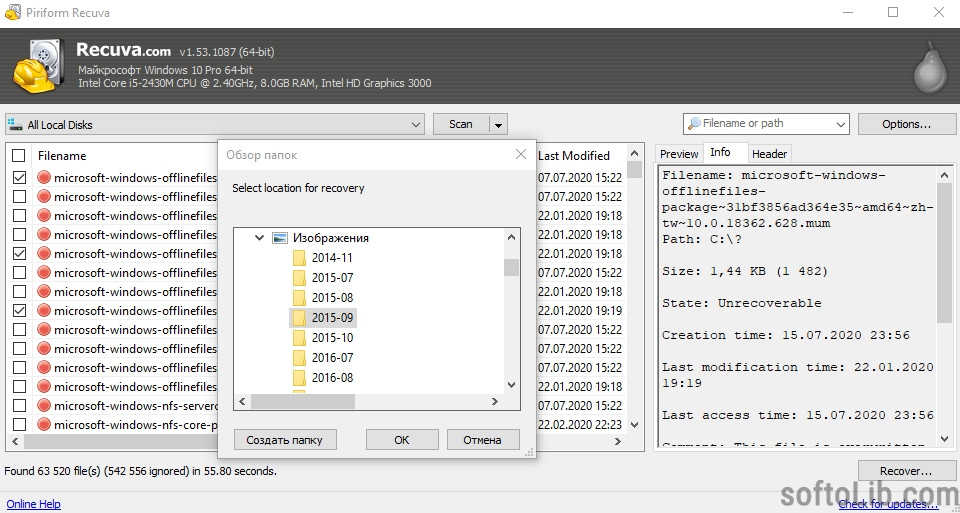Click the folder tree horizontal scrollbar thumb
Screen dimensions: 960x513
coord(302,402)
